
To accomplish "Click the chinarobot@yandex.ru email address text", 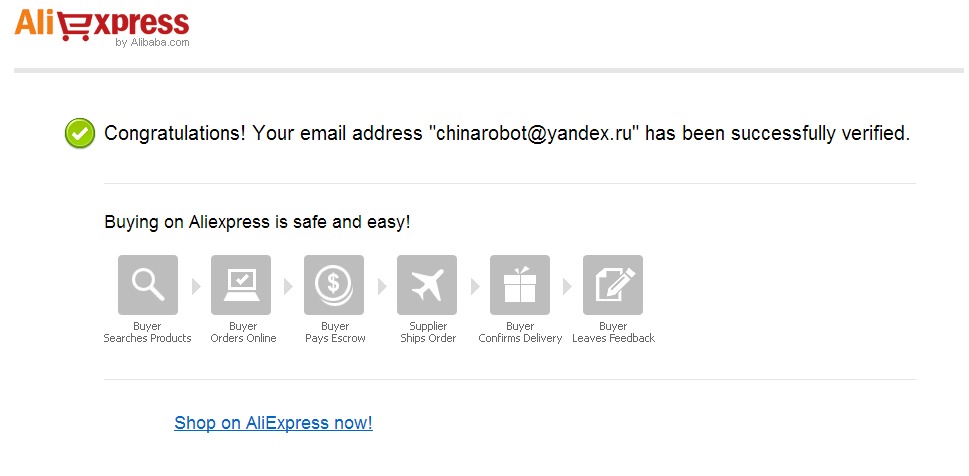I will [x=535, y=133].
